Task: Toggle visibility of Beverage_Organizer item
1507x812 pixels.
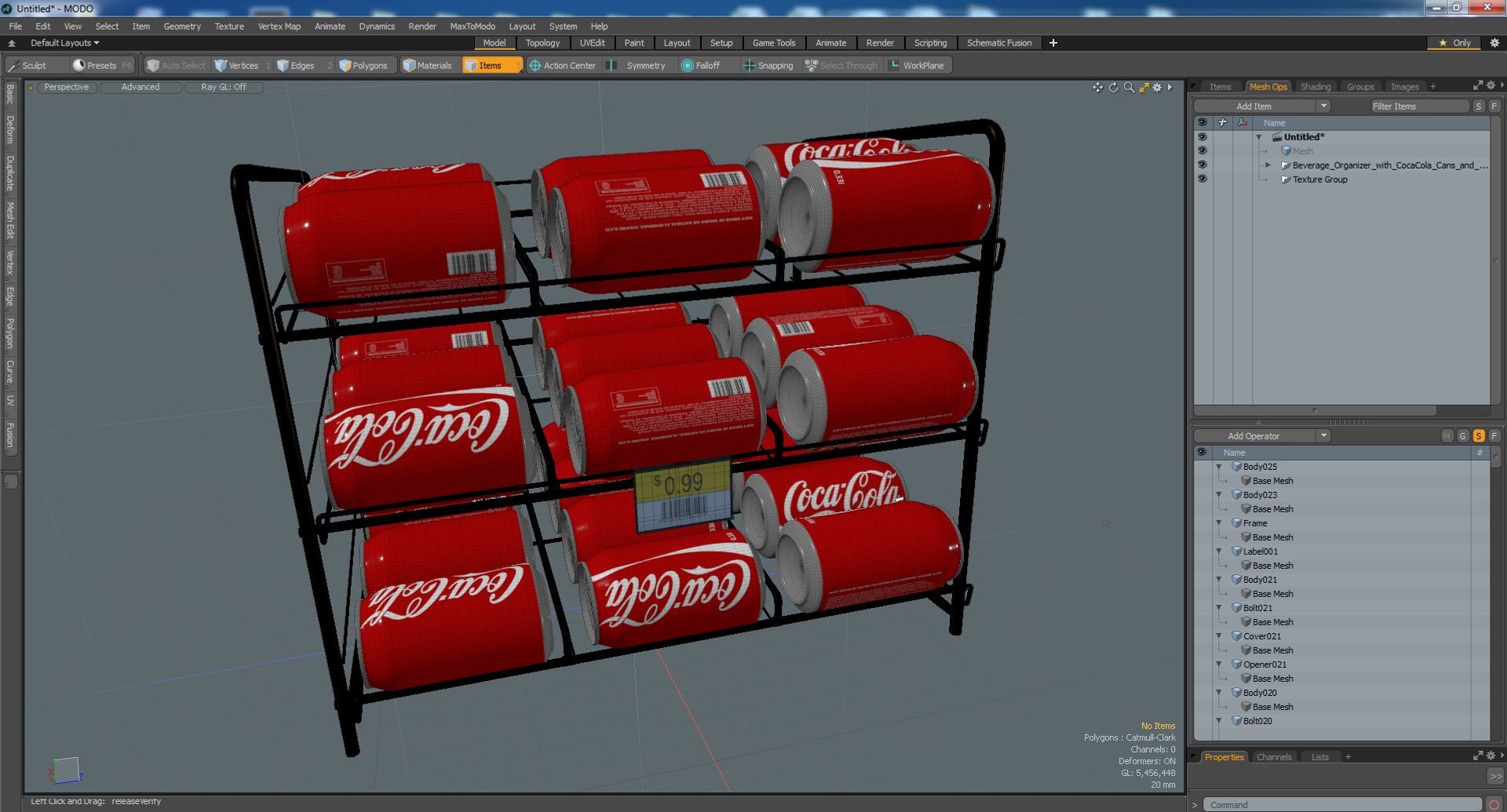Action: tap(1202, 165)
